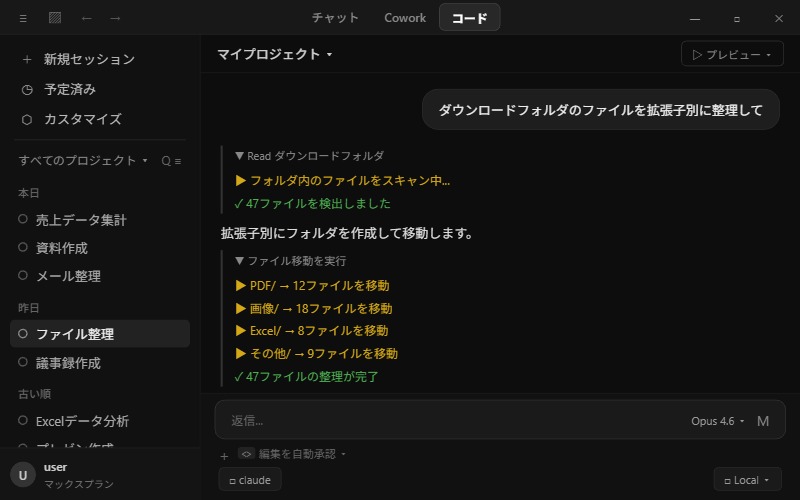This screenshot has height=500, width=800.
Task: Click the claude folder button
Action: (250, 480)
